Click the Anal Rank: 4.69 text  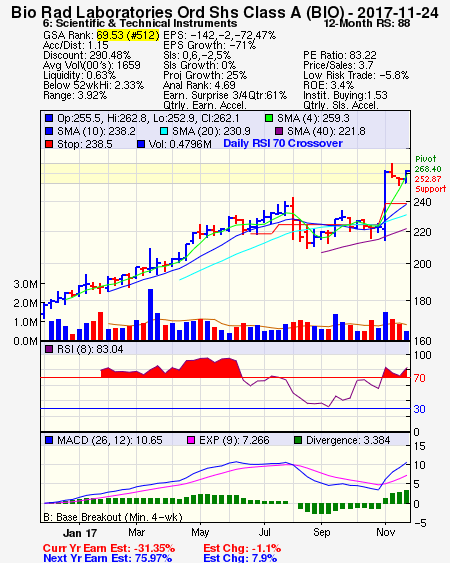coord(199,85)
